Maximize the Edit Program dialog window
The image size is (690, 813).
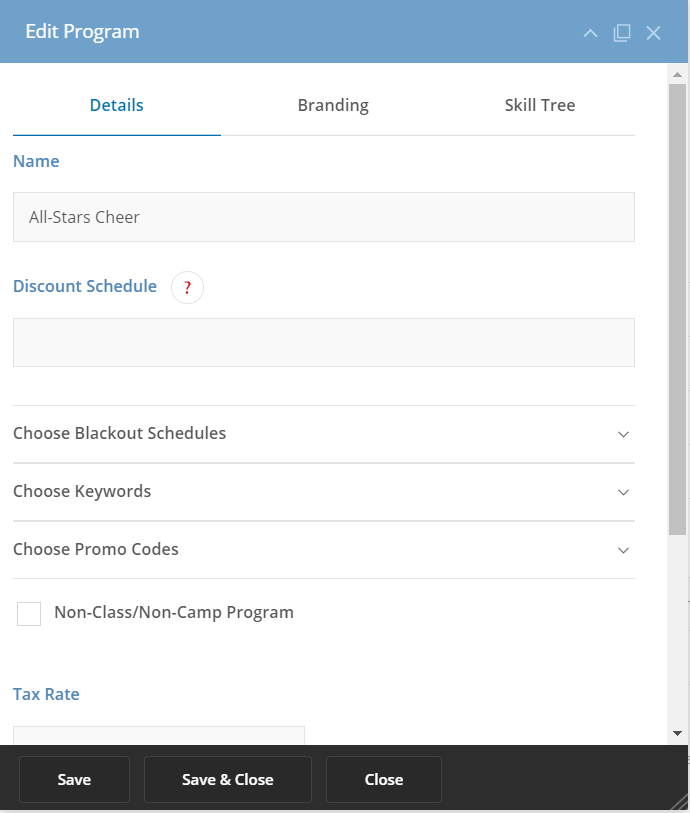622,33
